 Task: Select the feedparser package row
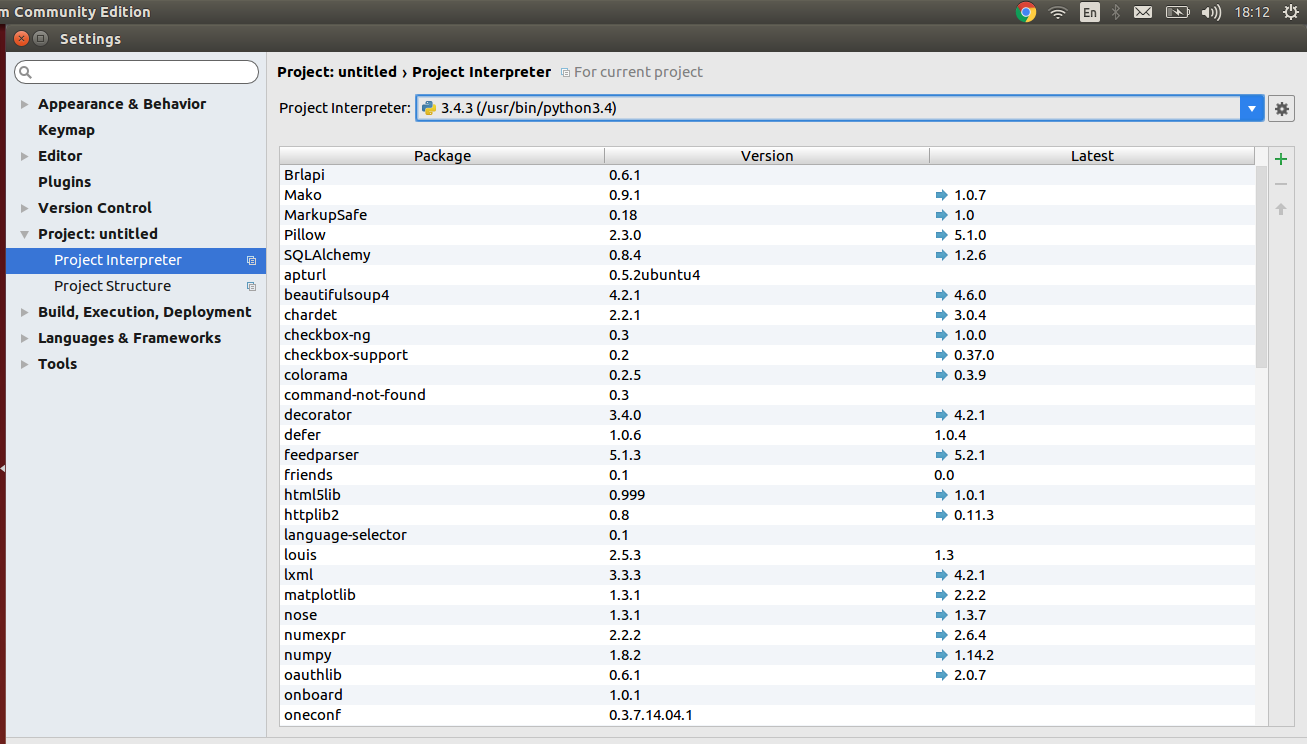point(767,455)
